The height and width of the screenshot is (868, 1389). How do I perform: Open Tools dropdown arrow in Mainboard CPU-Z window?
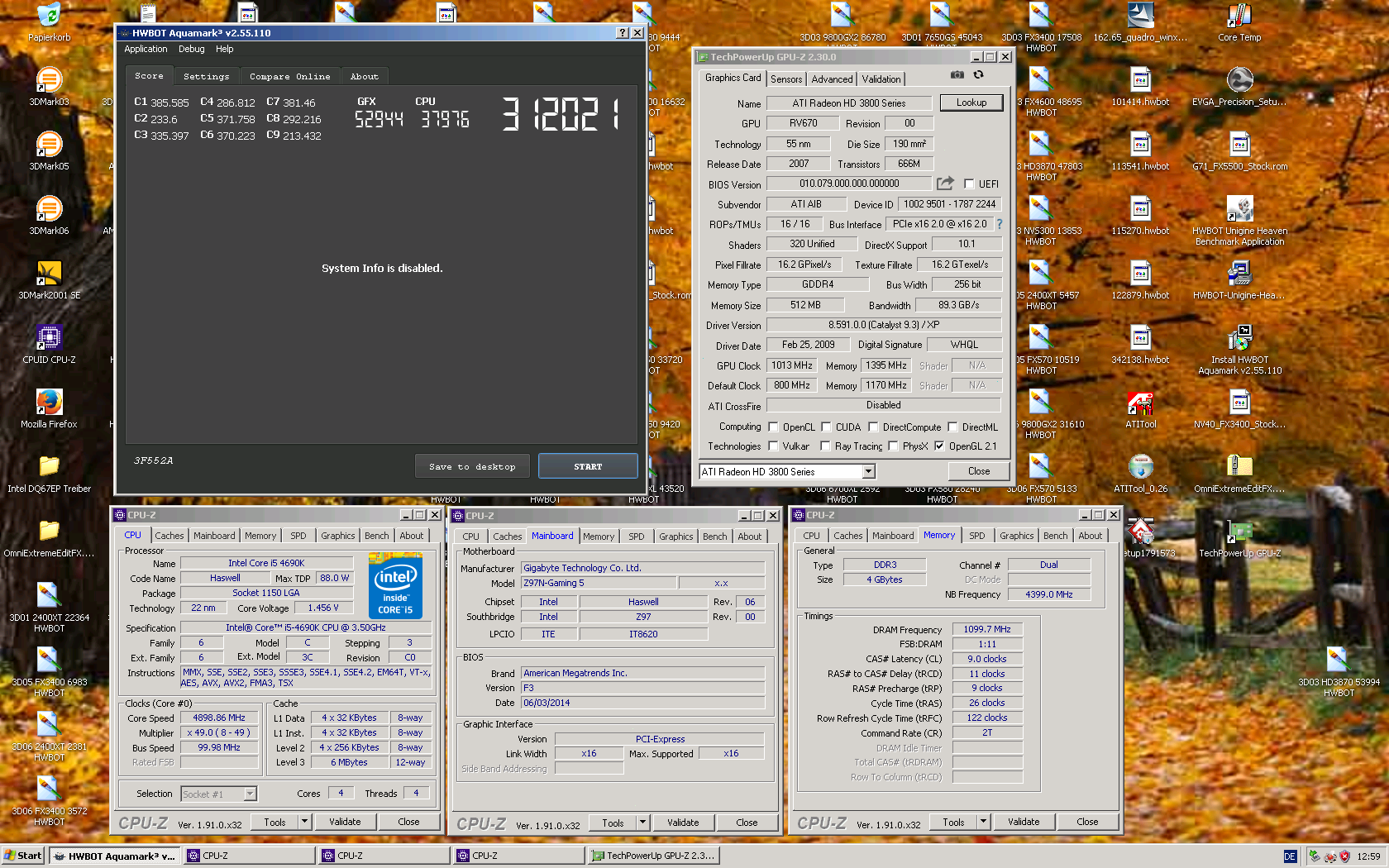[642, 823]
